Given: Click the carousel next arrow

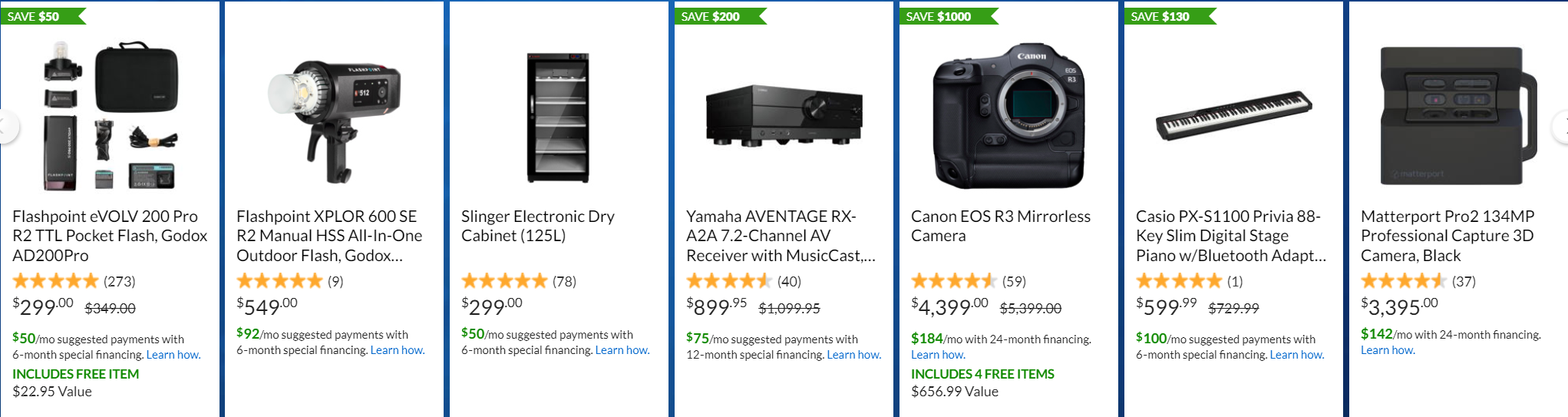Looking at the screenshot, I should (x=1562, y=127).
